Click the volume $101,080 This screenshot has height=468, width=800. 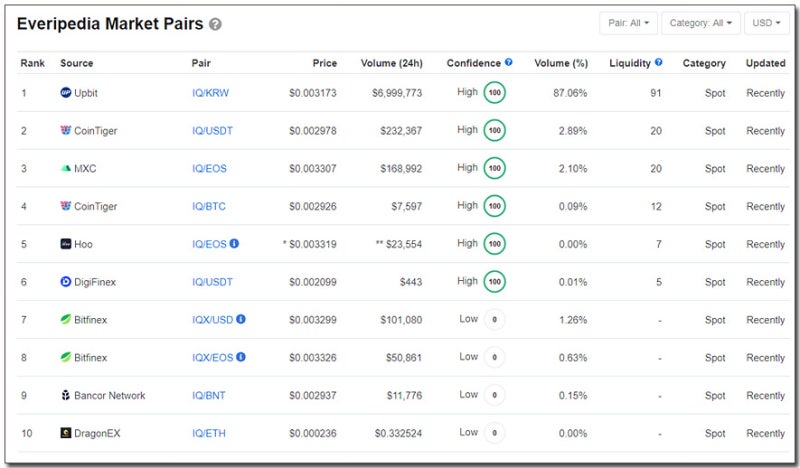tap(401, 319)
